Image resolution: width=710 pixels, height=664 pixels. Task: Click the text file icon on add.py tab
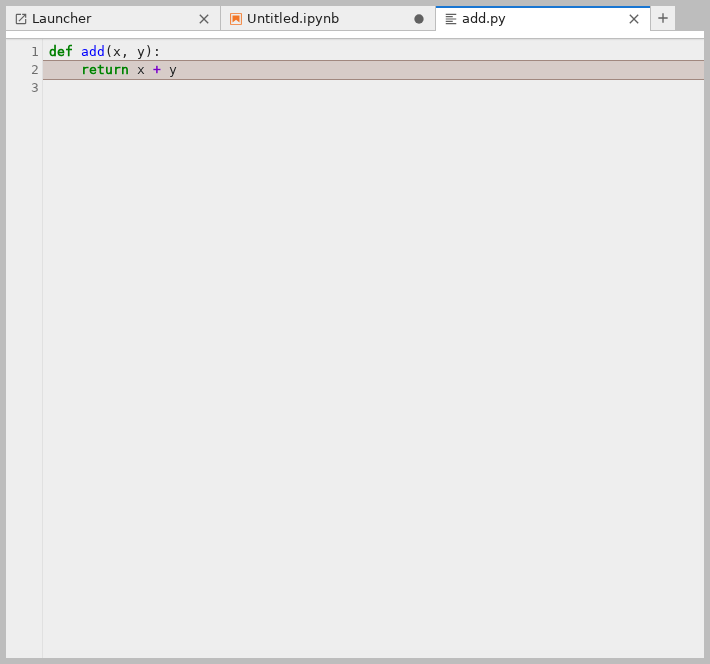point(451,19)
